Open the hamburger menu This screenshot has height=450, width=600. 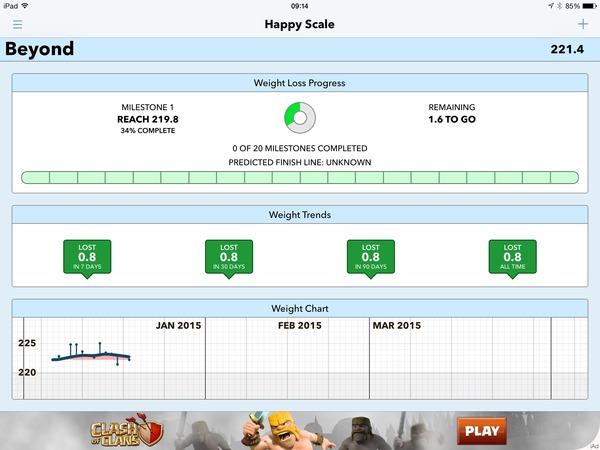[17, 24]
